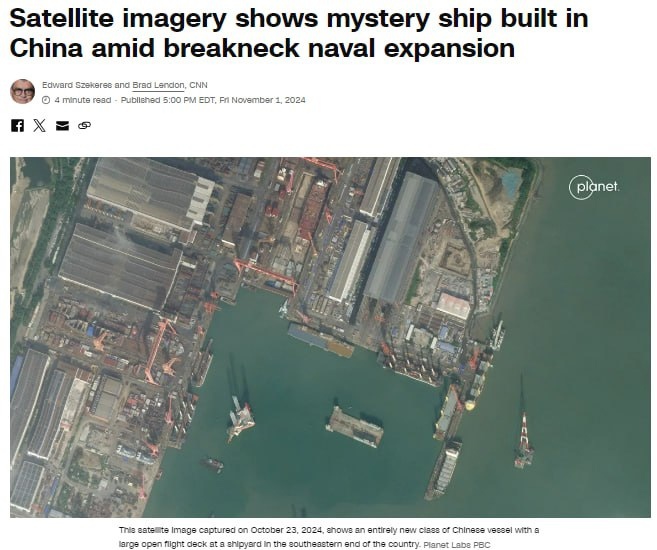Share article on X icon

pyautogui.click(x=39, y=125)
